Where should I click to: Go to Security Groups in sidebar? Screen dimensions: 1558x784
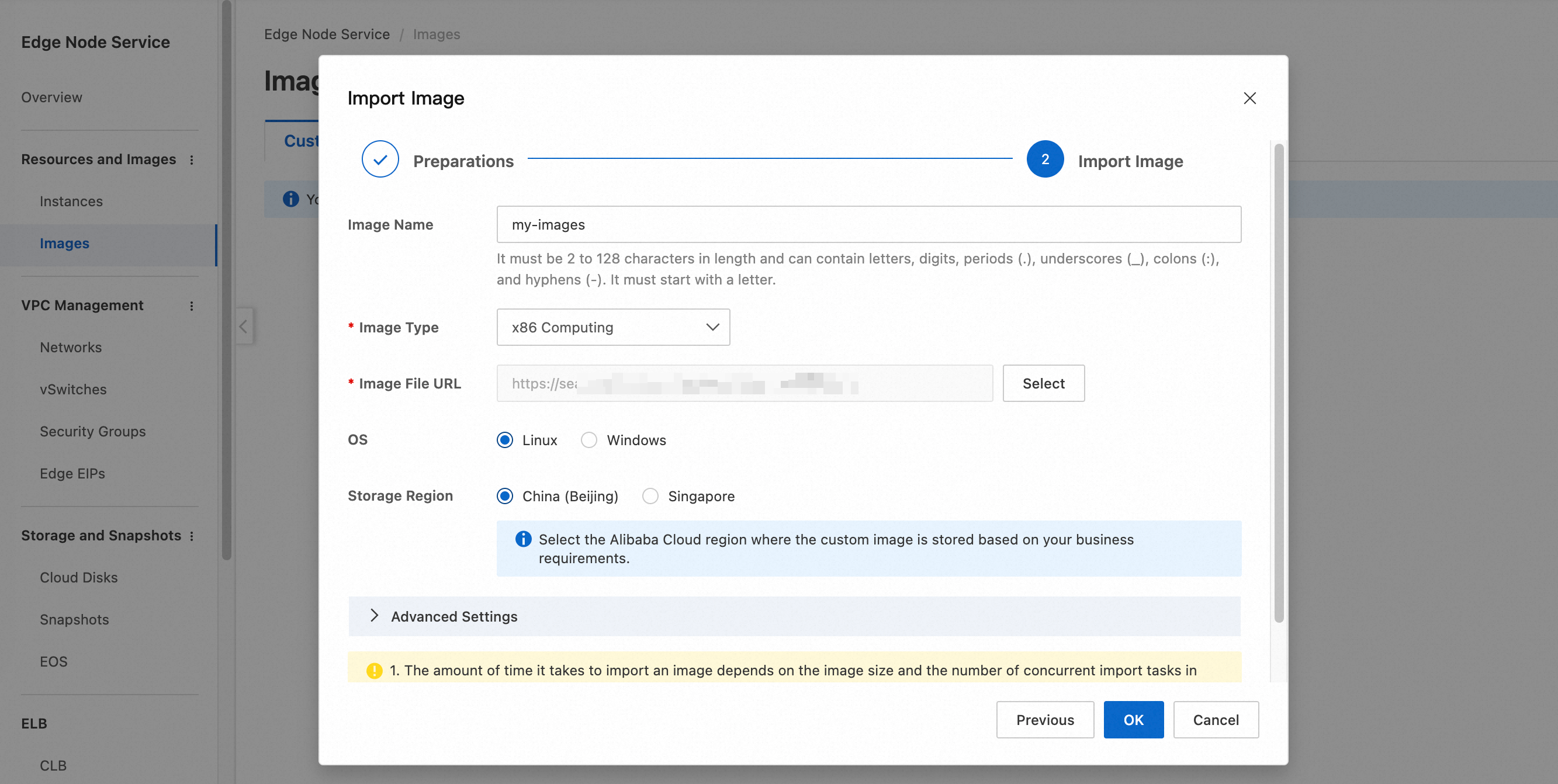[x=92, y=432]
